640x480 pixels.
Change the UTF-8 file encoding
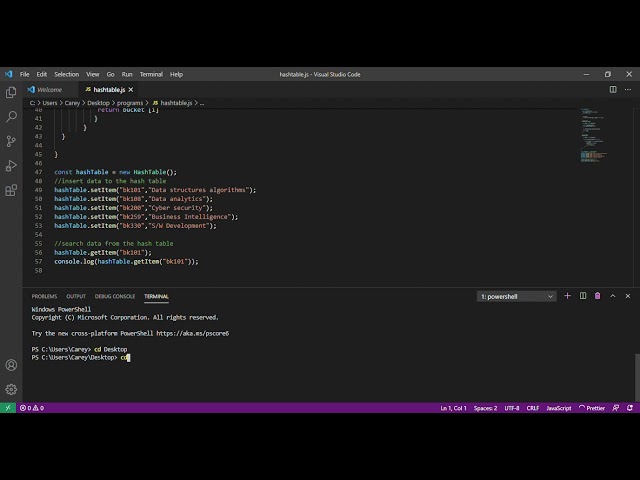tap(512, 408)
